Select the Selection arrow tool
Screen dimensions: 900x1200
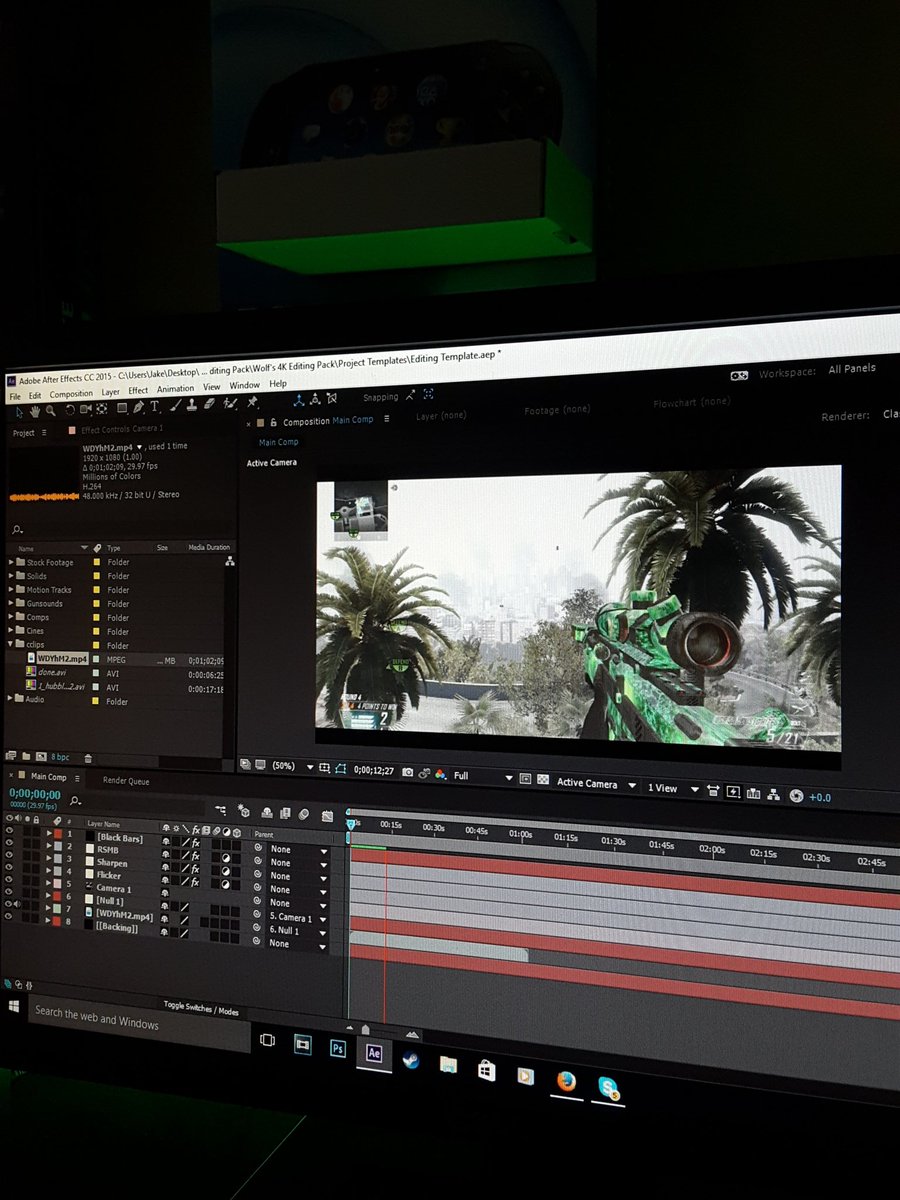pos(19,411)
